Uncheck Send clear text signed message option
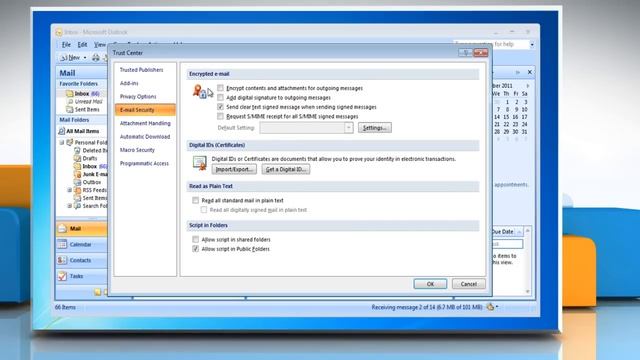Screen dimensions: 640x360 [220, 107]
